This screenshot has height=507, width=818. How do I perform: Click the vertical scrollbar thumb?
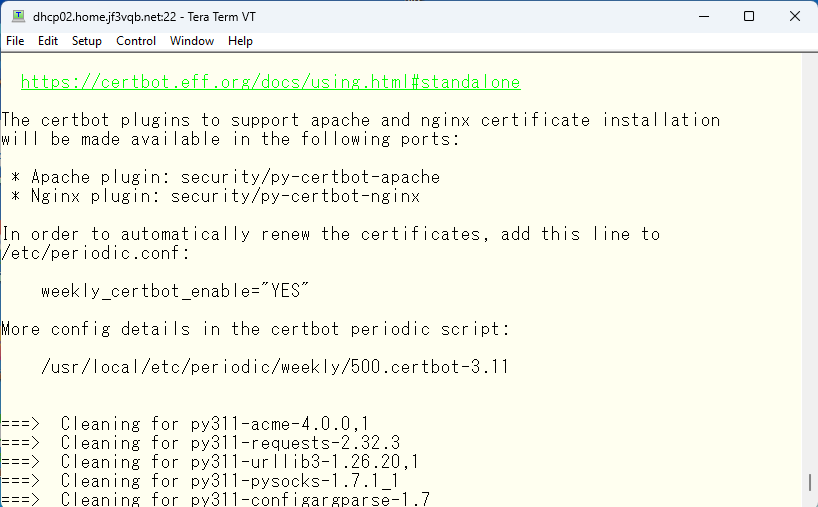[x=810, y=482]
